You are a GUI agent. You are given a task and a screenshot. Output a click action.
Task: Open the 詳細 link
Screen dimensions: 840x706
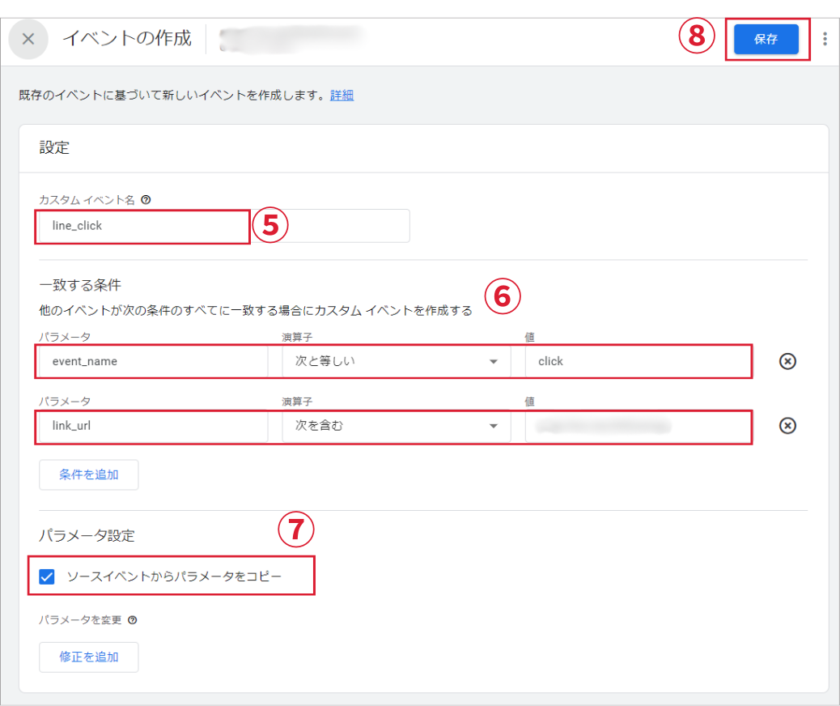342,96
